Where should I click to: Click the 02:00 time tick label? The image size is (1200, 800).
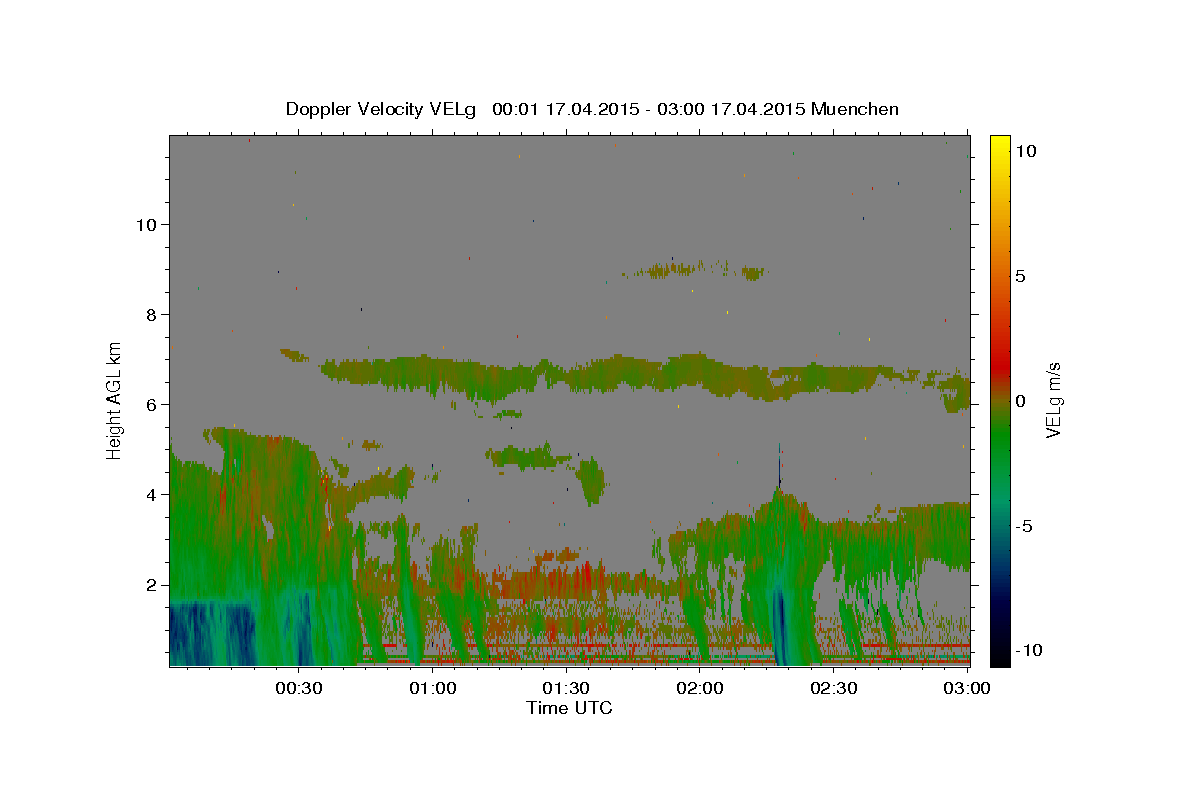pyautogui.click(x=701, y=689)
